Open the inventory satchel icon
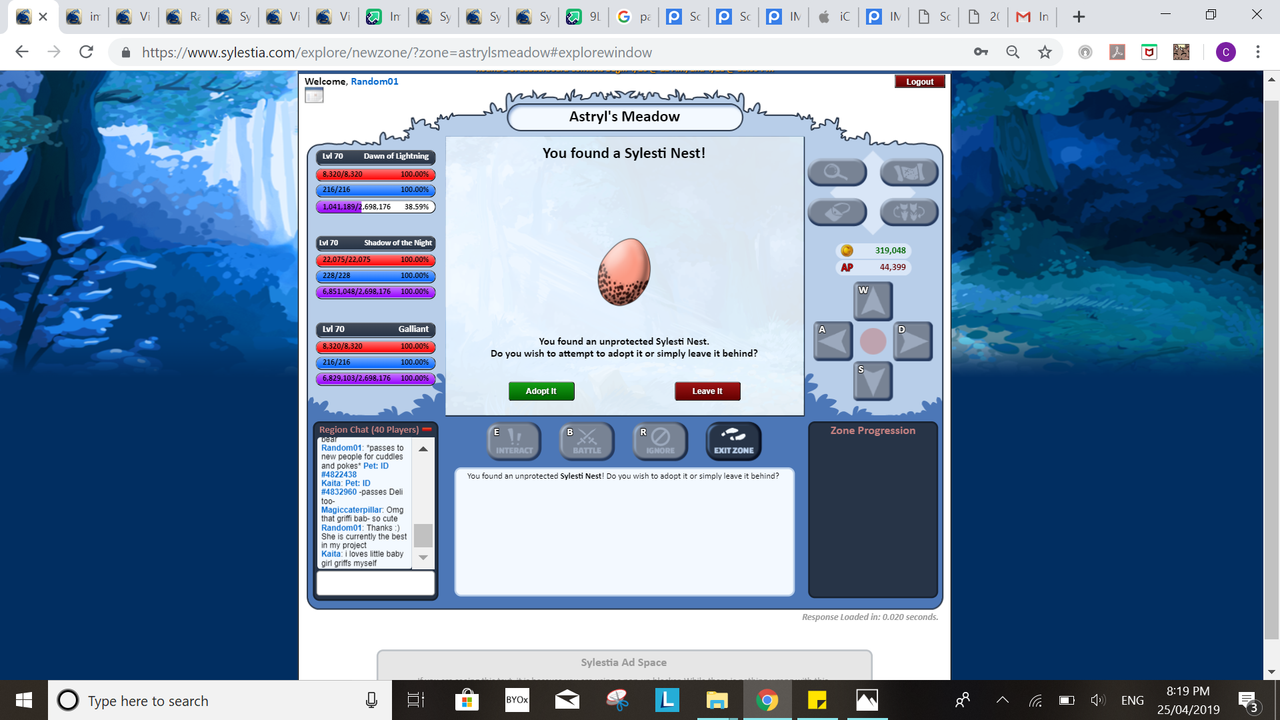The image size is (1280, 720). coord(837,212)
